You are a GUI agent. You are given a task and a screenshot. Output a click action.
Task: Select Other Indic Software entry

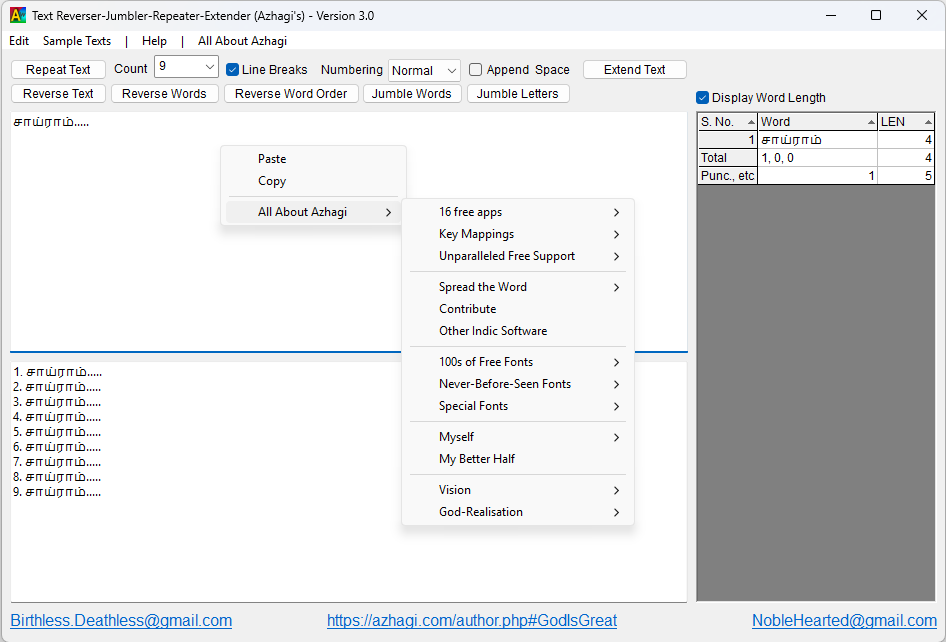point(518,331)
